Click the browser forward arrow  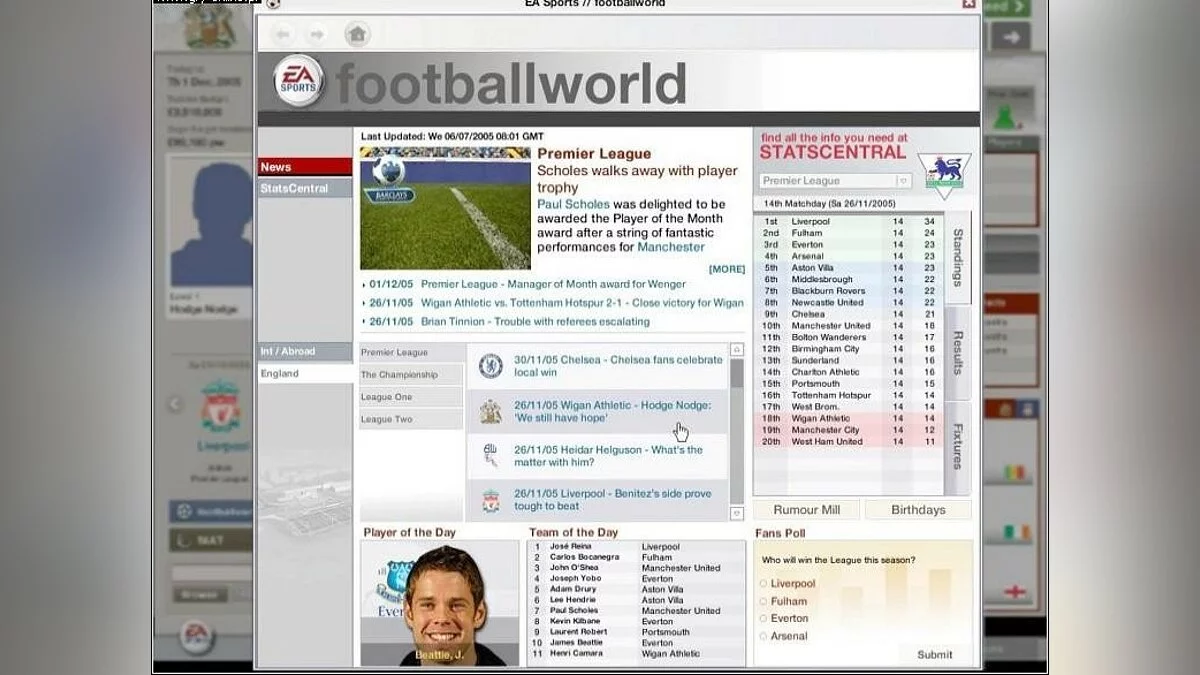click(317, 34)
